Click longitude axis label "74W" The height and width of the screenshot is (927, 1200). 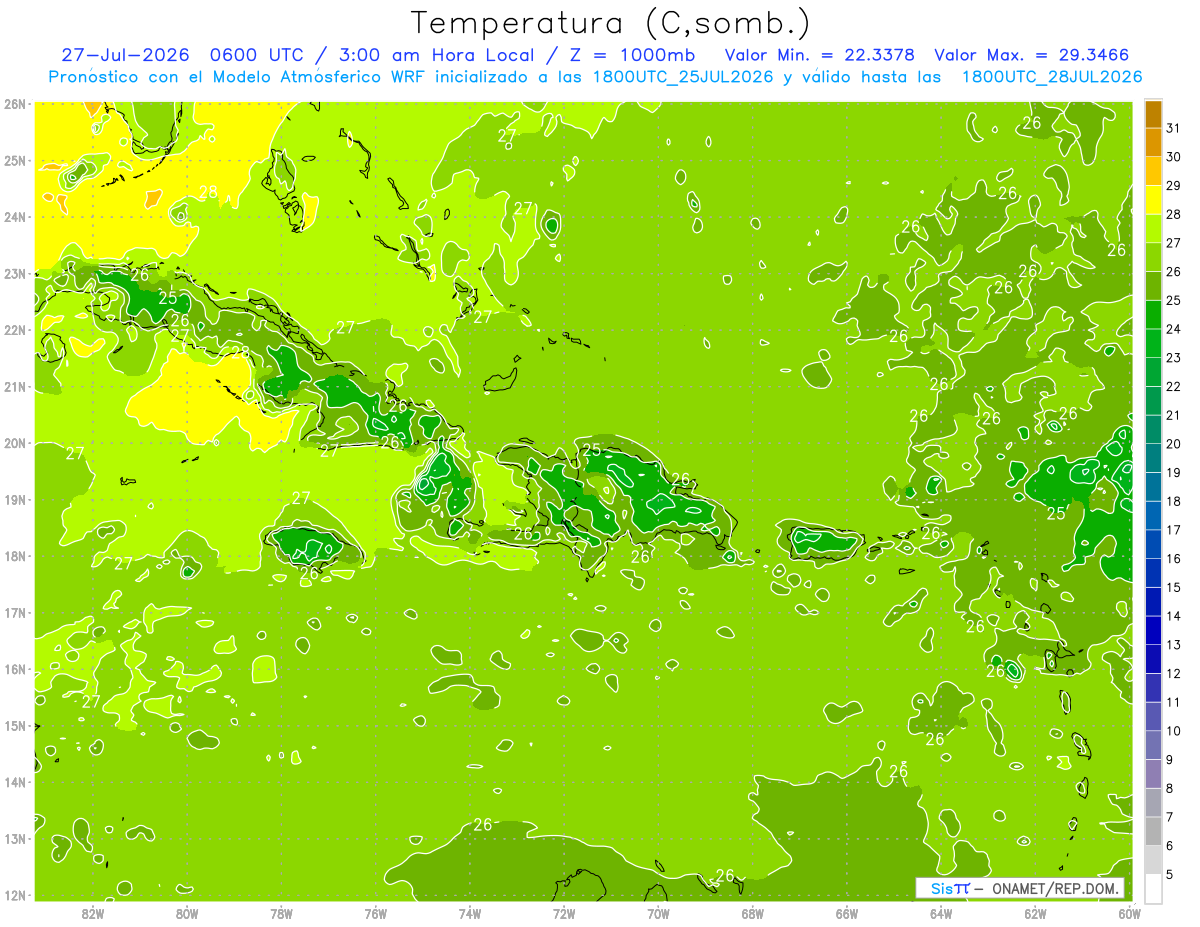[470, 913]
